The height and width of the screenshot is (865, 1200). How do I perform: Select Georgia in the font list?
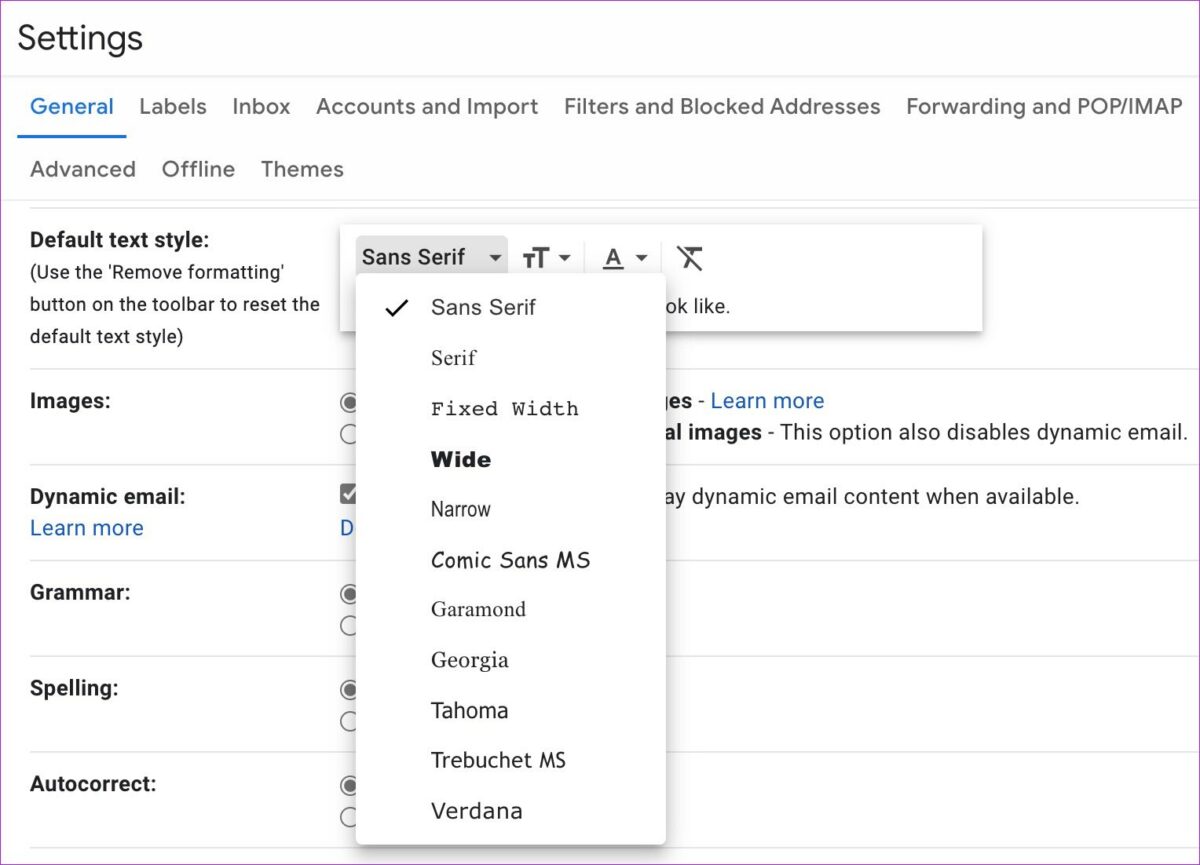[469, 660]
